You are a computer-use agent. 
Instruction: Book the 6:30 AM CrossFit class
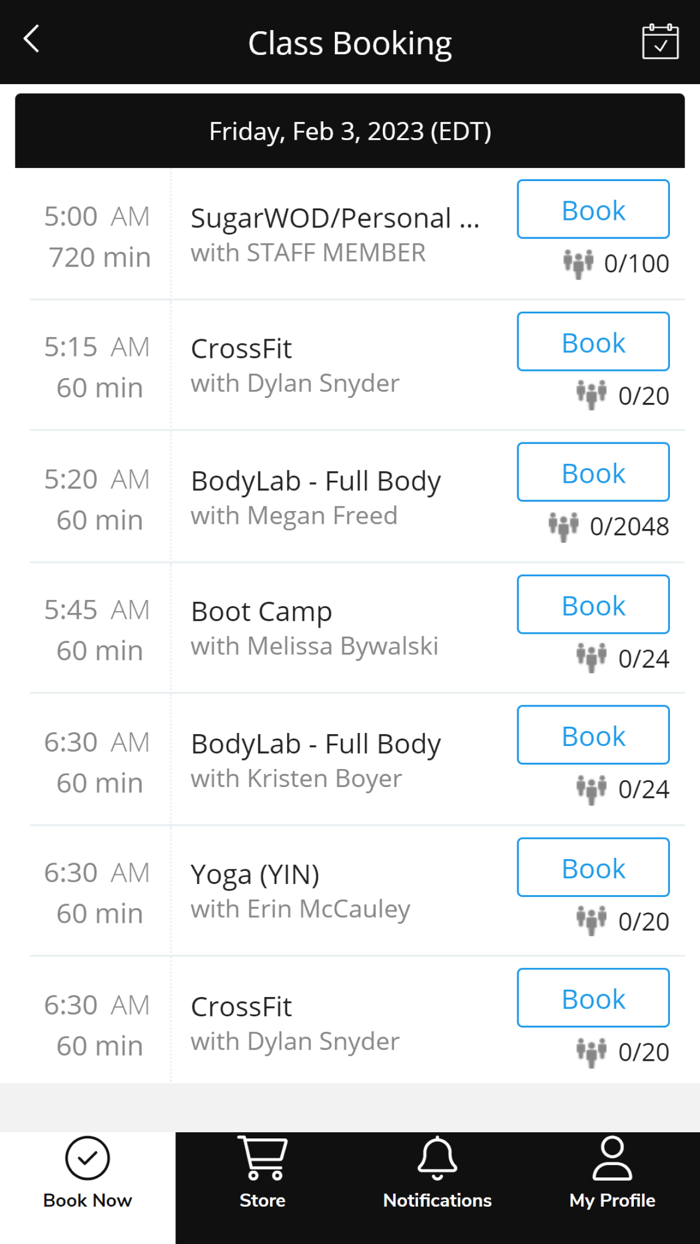tap(592, 998)
